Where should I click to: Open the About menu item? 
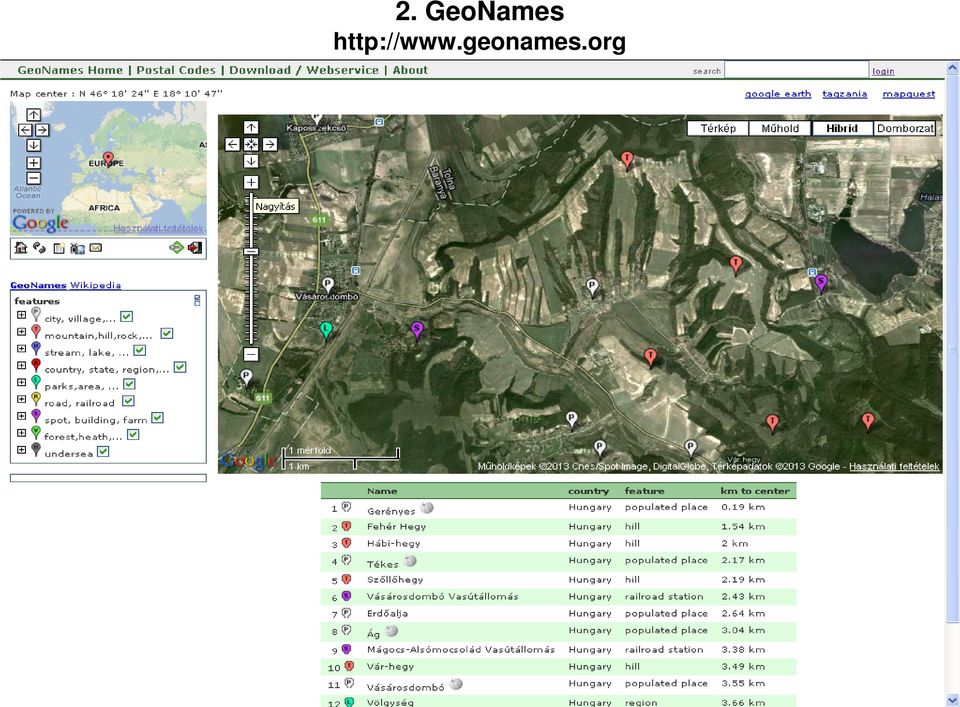coord(410,70)
